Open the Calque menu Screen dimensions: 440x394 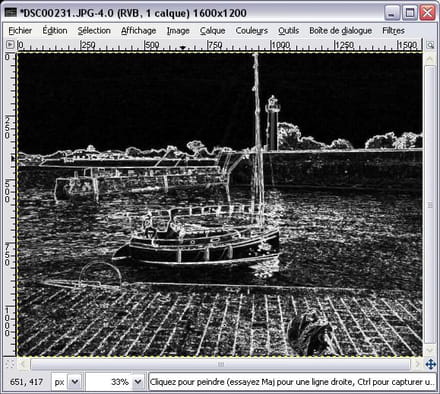coord(212,31)
